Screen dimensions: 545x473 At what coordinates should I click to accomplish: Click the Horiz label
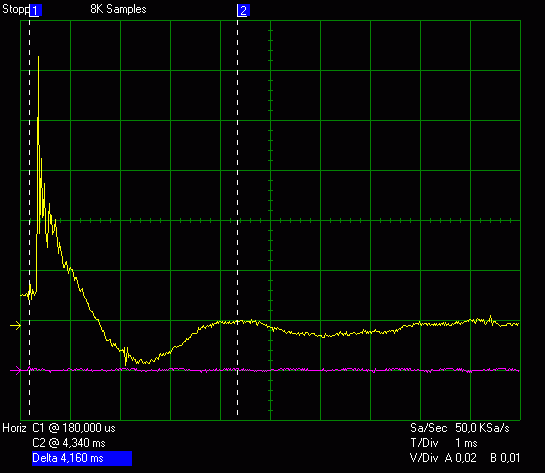14,428
